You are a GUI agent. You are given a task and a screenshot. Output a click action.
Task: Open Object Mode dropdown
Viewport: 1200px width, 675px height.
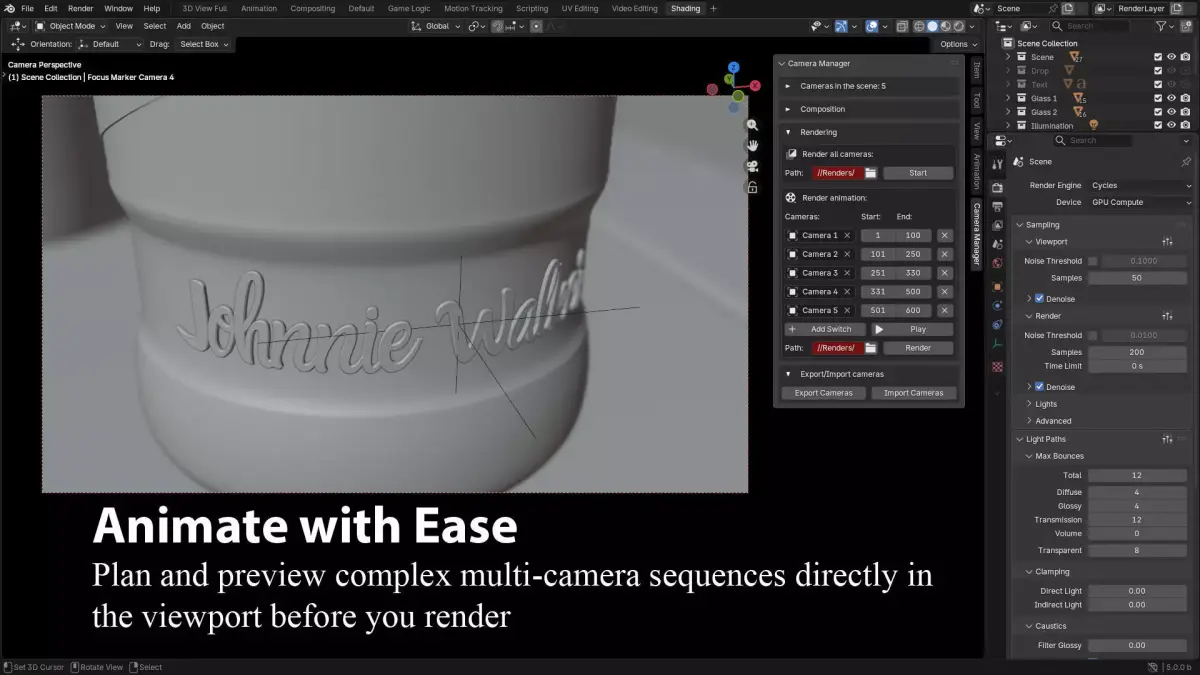tap(70, 26)
